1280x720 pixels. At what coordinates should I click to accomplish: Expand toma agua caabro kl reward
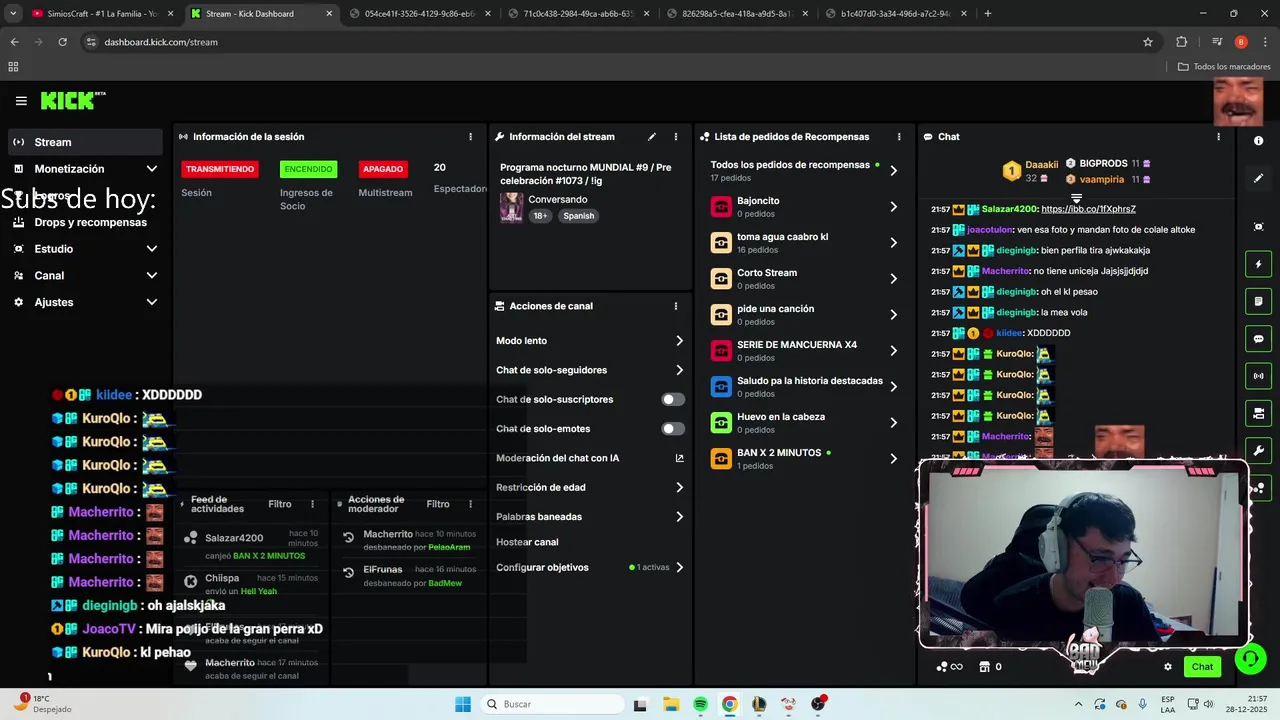click(x=893, y=243)
